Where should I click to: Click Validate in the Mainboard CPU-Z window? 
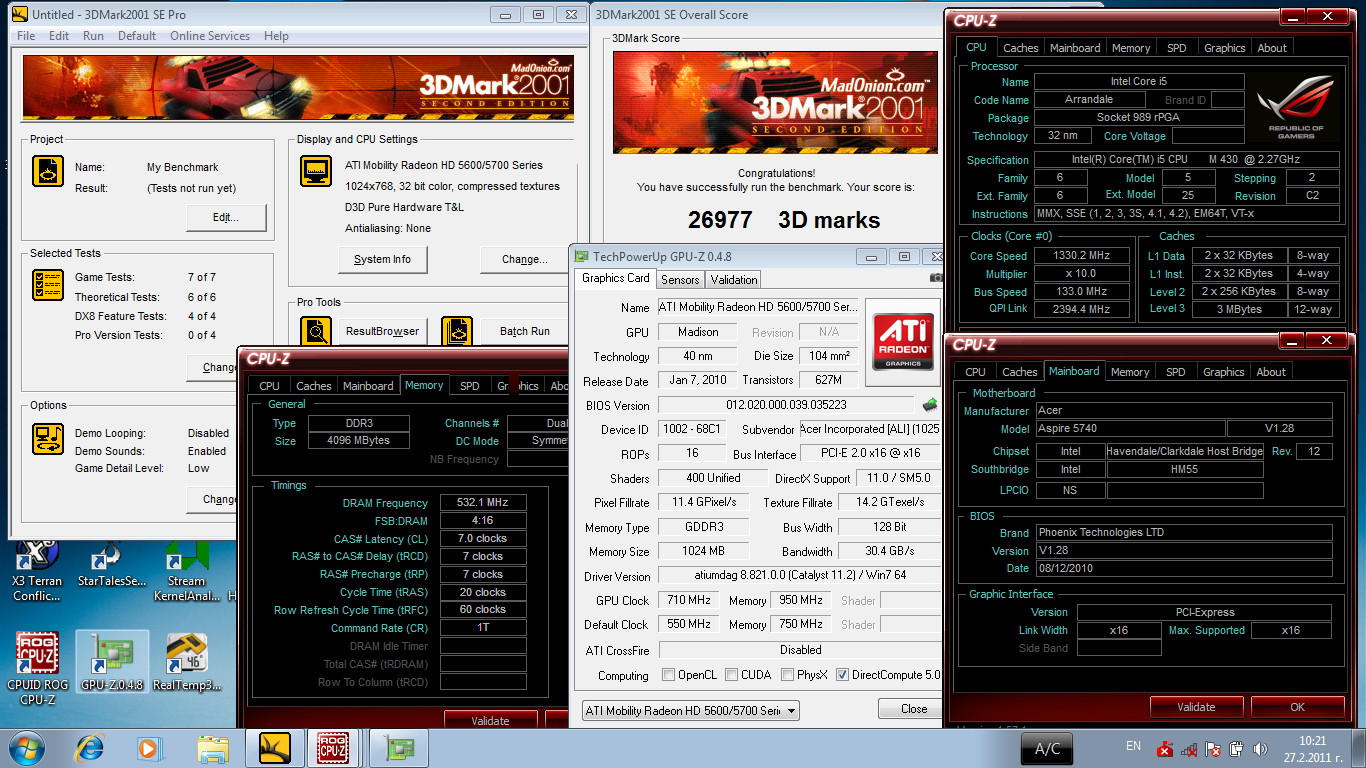[1196, 707]
